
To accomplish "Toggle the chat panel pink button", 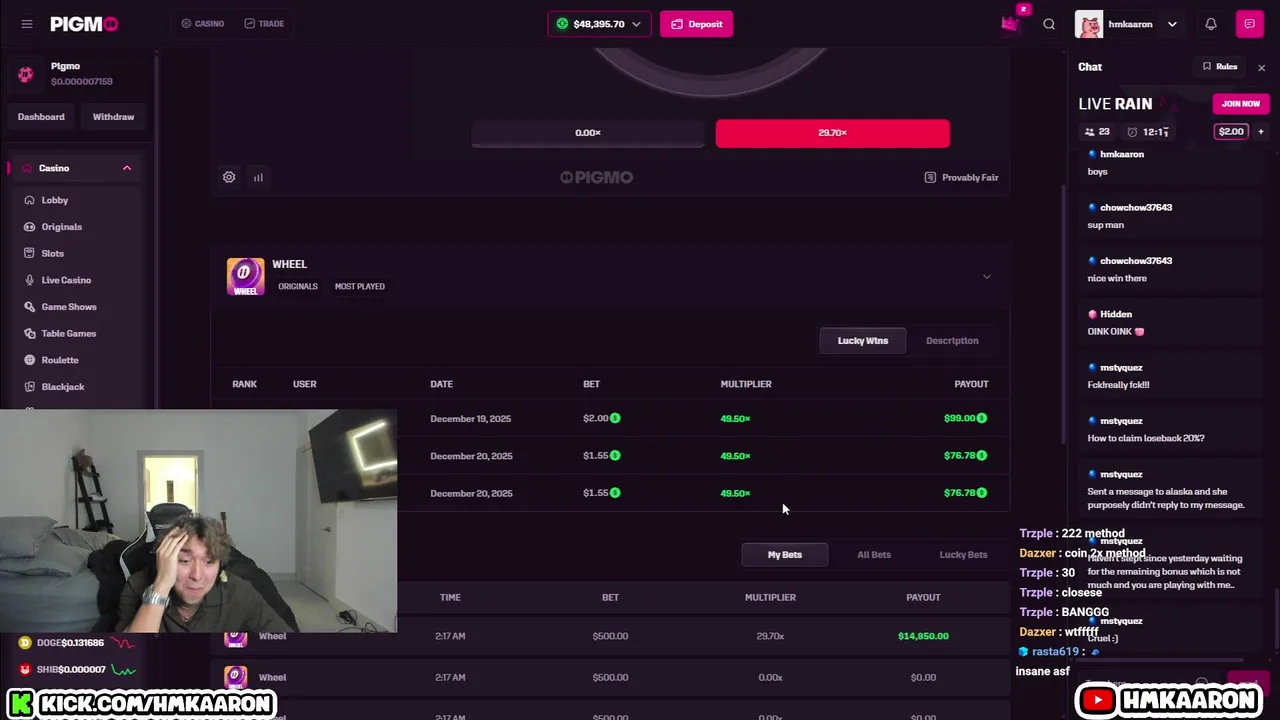I will coord(1249,24).
